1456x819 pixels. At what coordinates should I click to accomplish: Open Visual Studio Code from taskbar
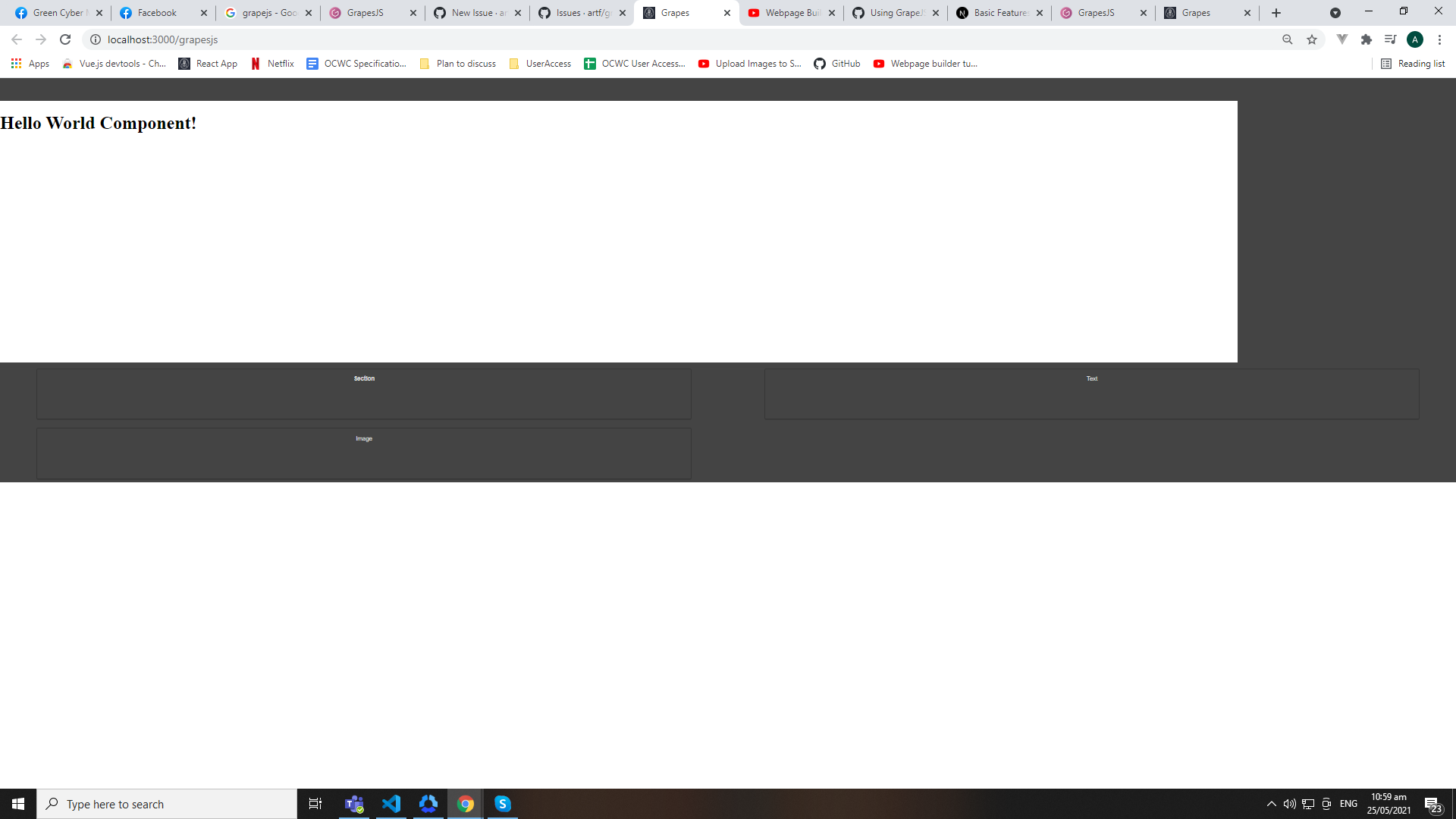(x=391, y=804)
